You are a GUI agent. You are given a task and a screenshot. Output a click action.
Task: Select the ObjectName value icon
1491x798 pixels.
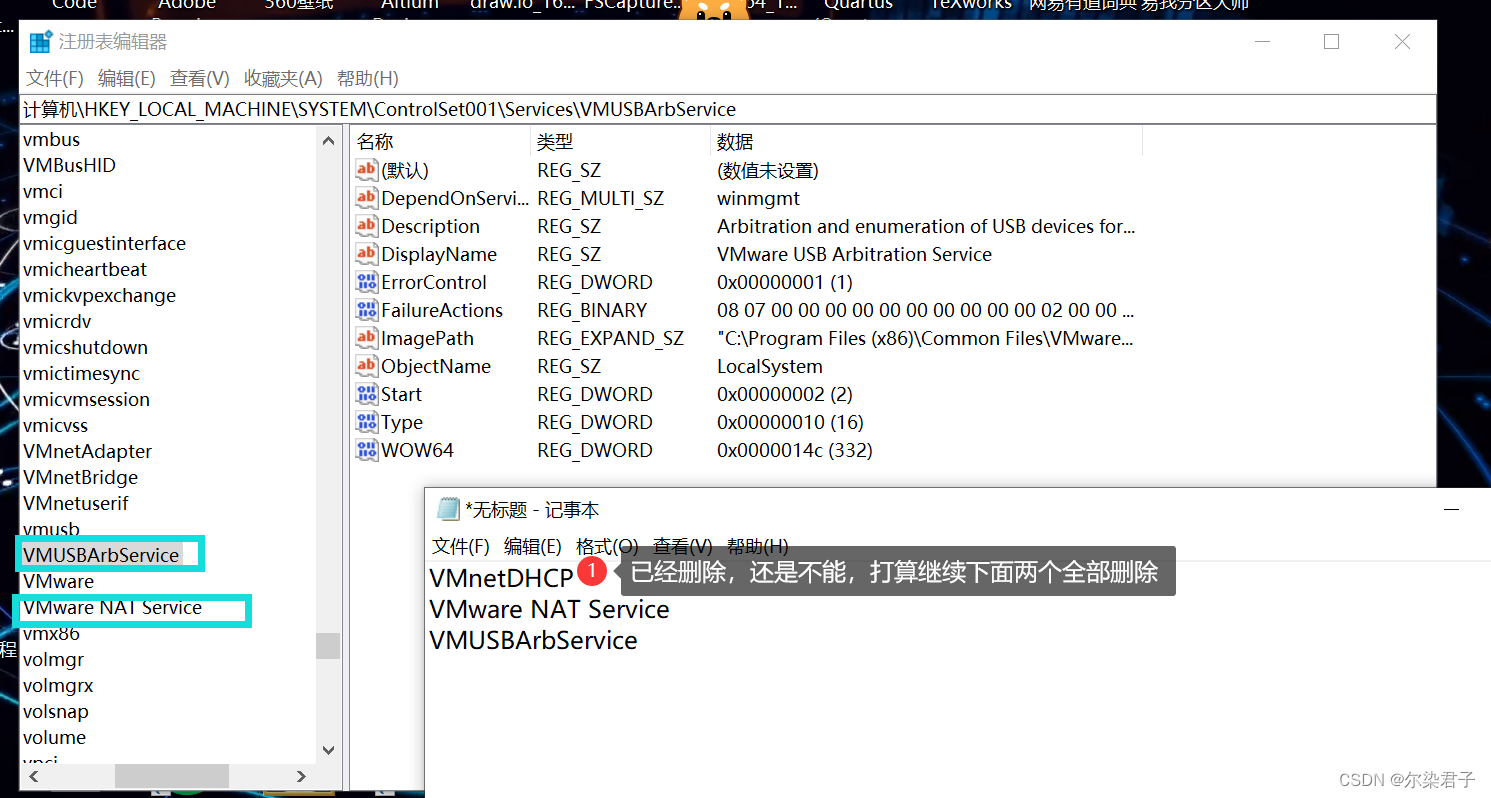pyautogui.click(x=366, y=366)
